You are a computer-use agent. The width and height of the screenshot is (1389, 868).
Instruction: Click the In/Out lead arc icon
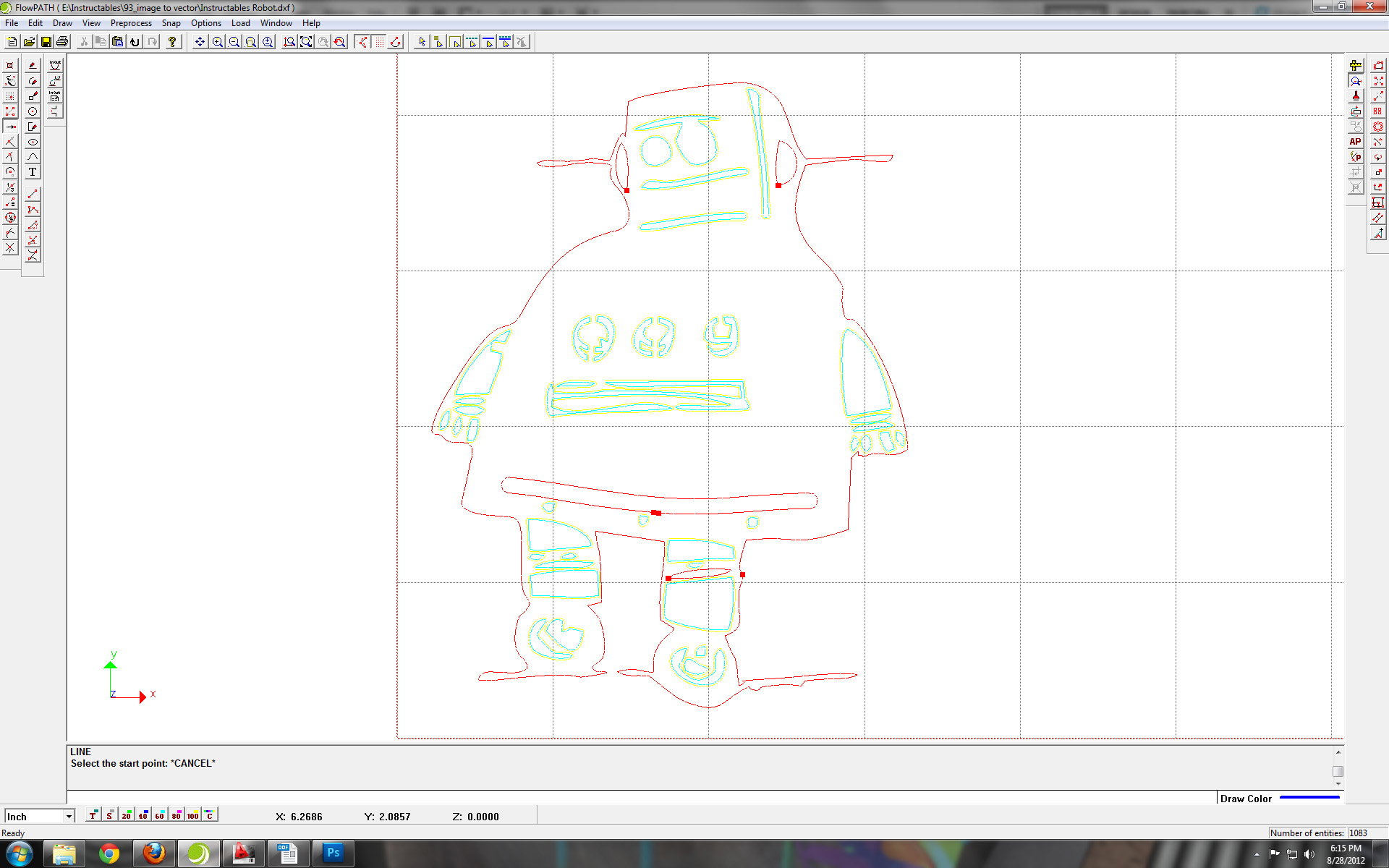[x=55, y=65]
